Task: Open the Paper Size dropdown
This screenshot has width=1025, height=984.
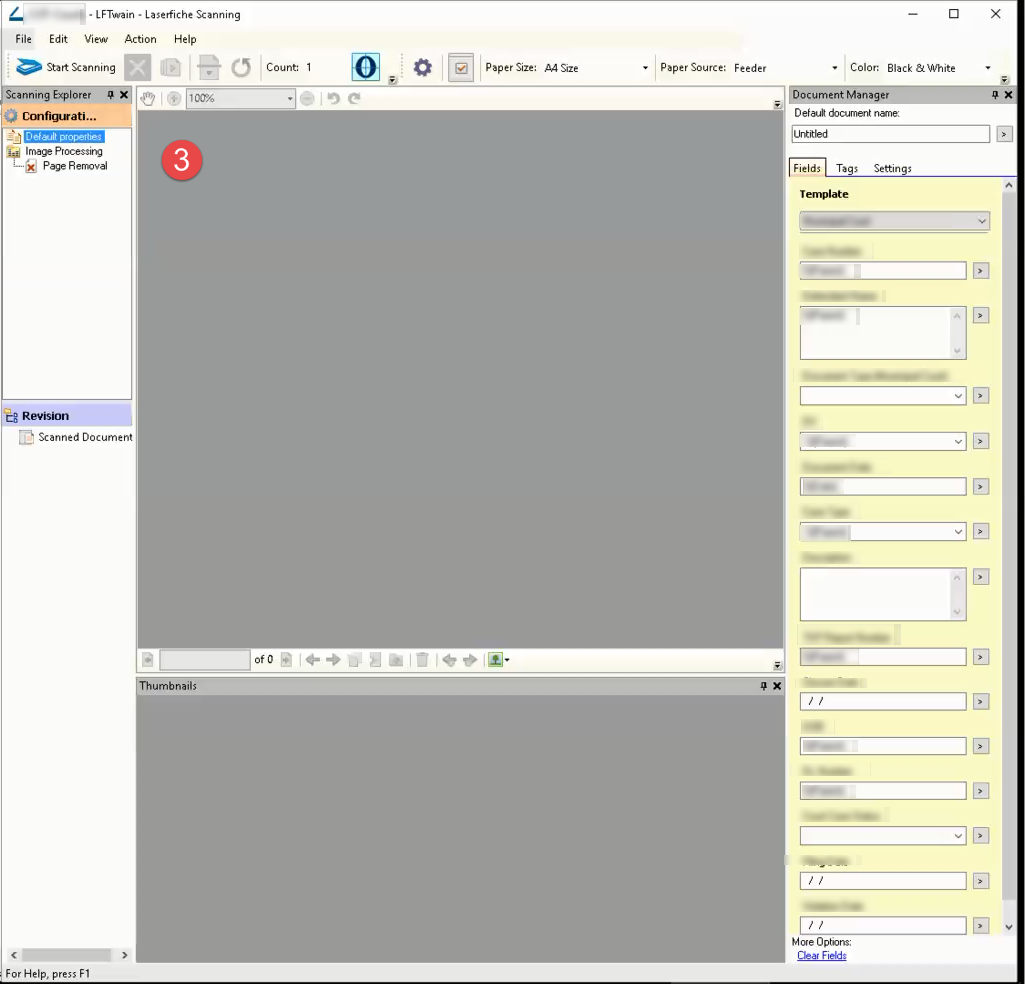Action: 645,68
